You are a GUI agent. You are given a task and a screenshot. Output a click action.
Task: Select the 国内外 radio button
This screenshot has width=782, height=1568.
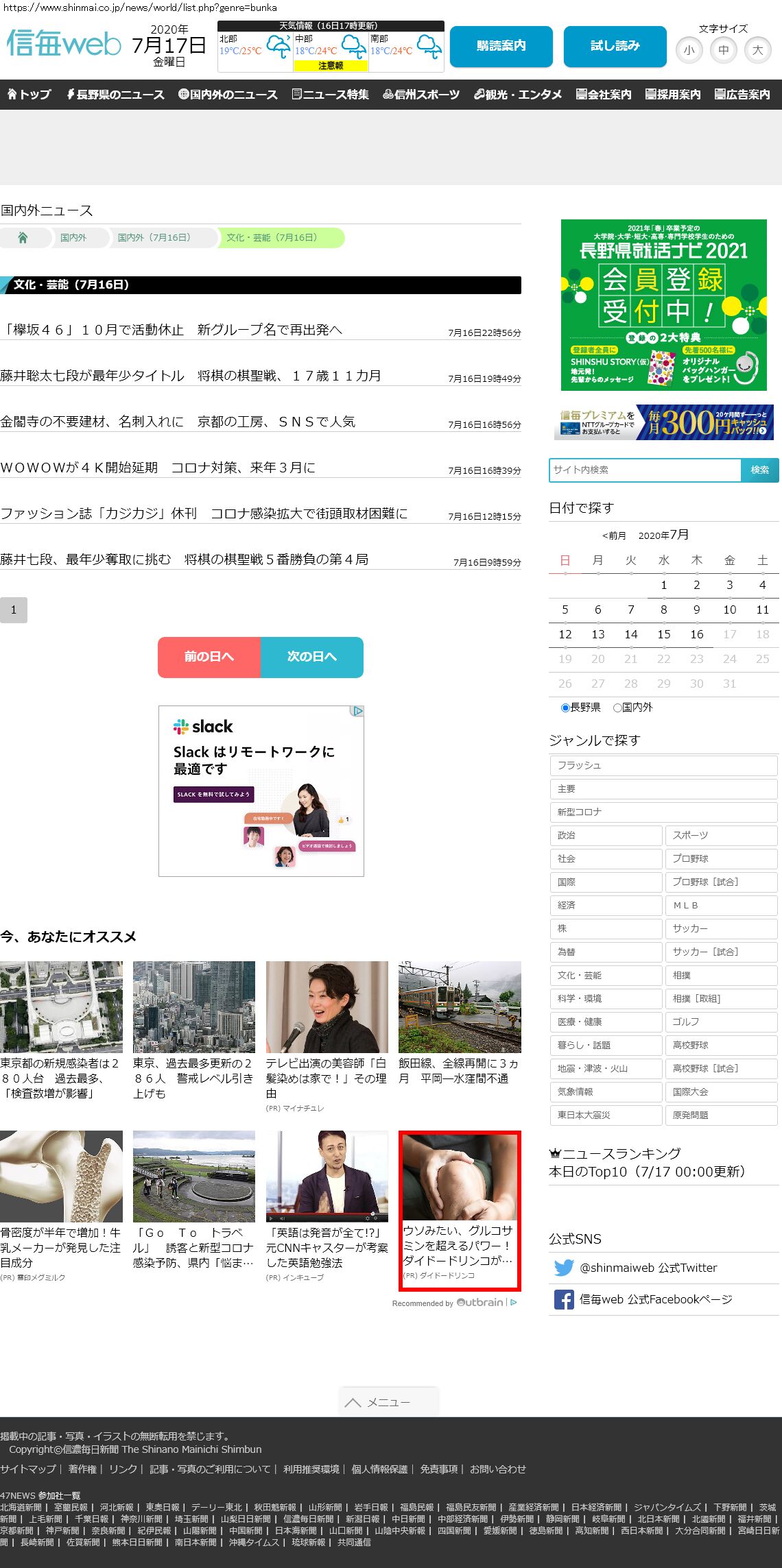click(x=617, y=708)
